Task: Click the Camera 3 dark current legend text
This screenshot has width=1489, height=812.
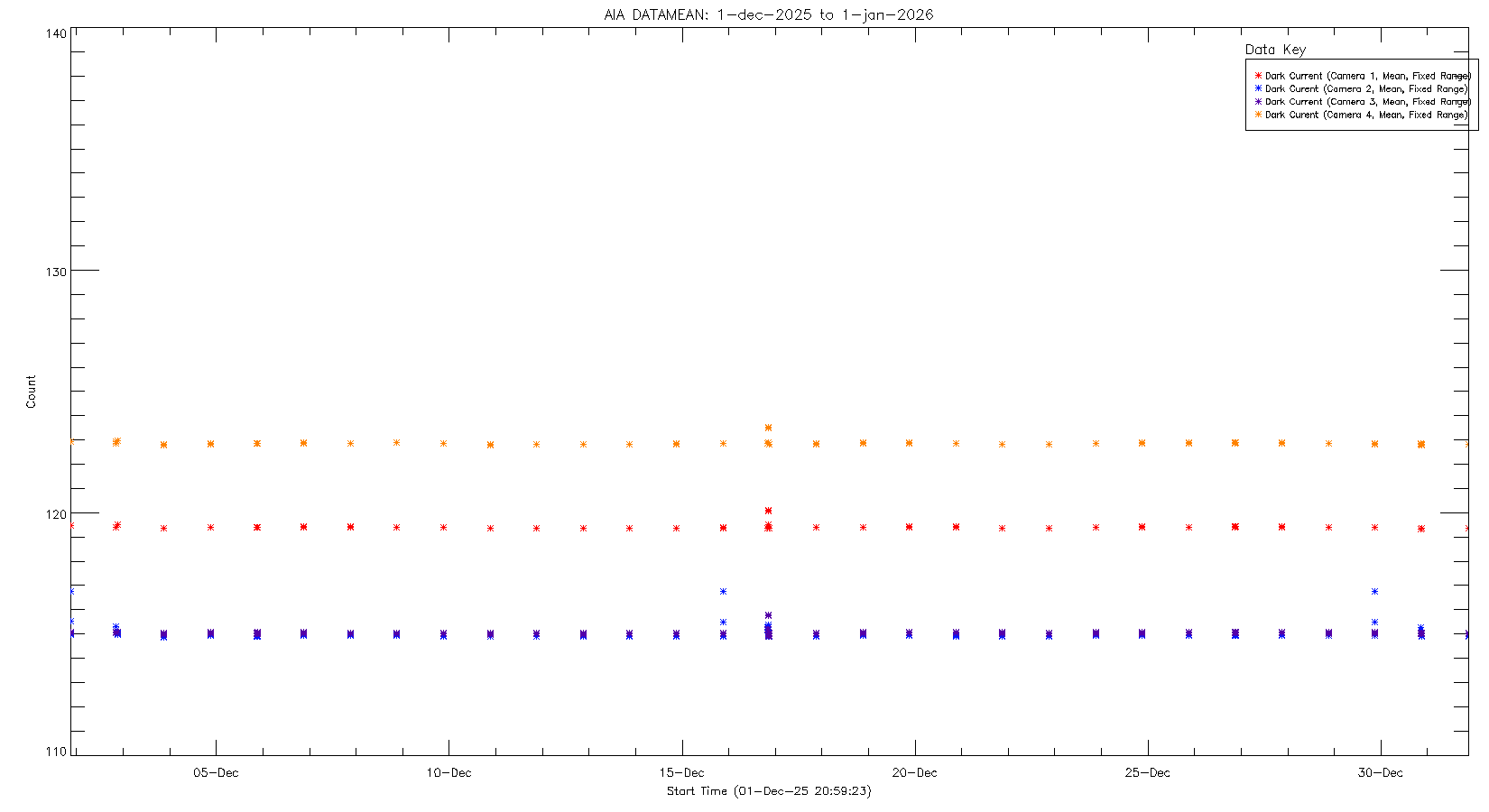Action: (x=1367, y=102)
